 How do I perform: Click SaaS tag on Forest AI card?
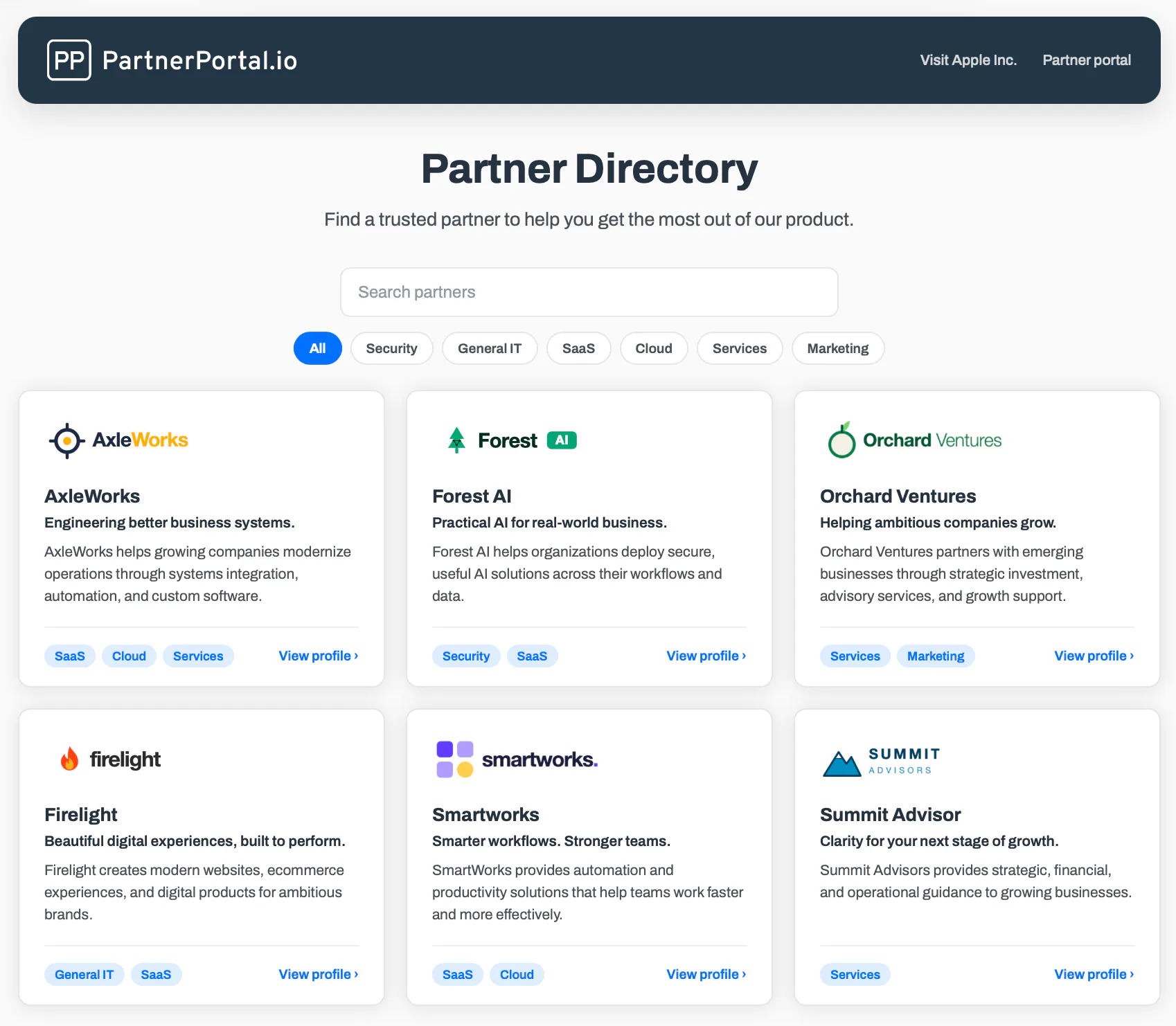[532, 656]
